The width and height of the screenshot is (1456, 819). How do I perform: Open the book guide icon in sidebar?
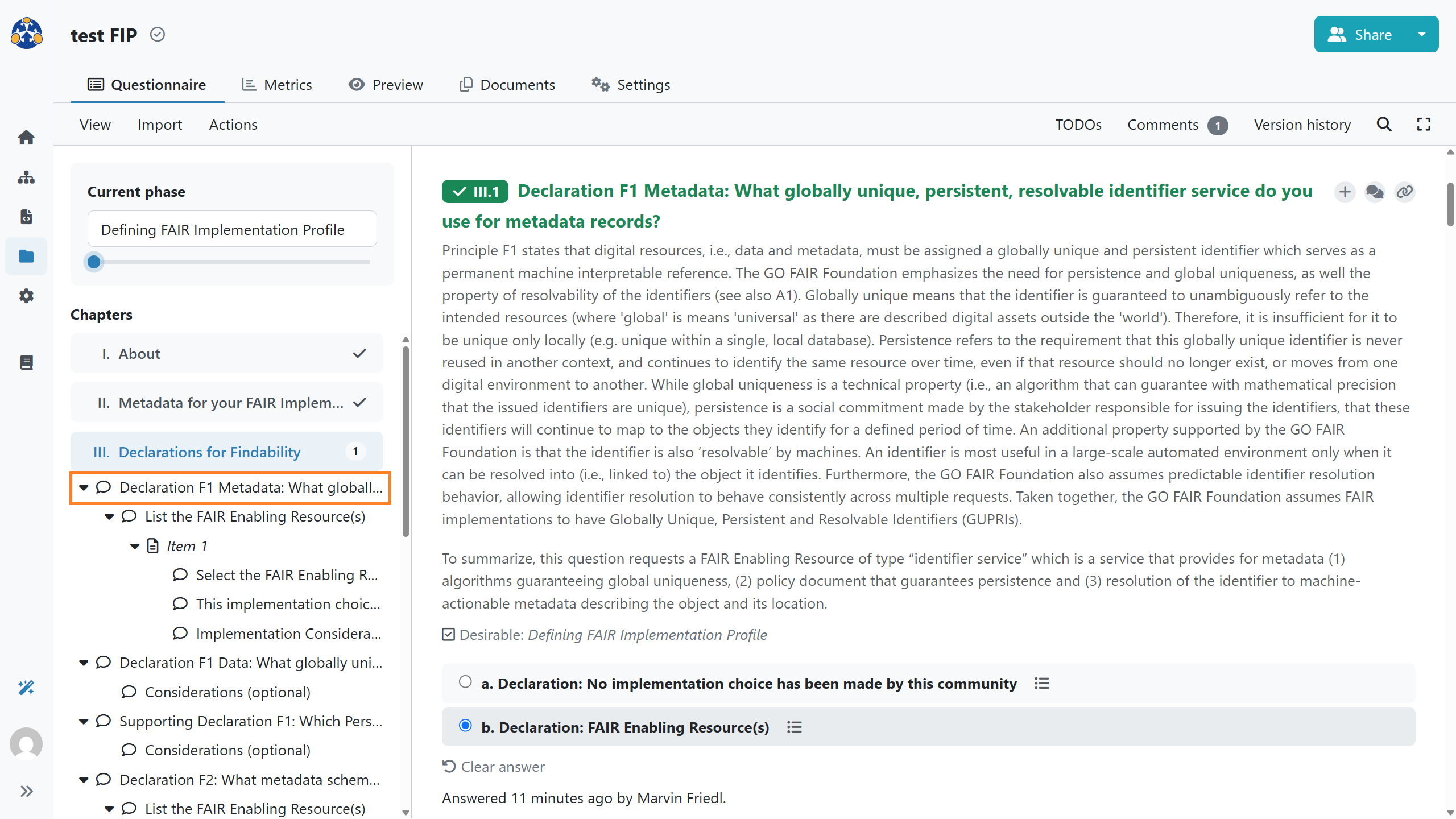(26, 362)
